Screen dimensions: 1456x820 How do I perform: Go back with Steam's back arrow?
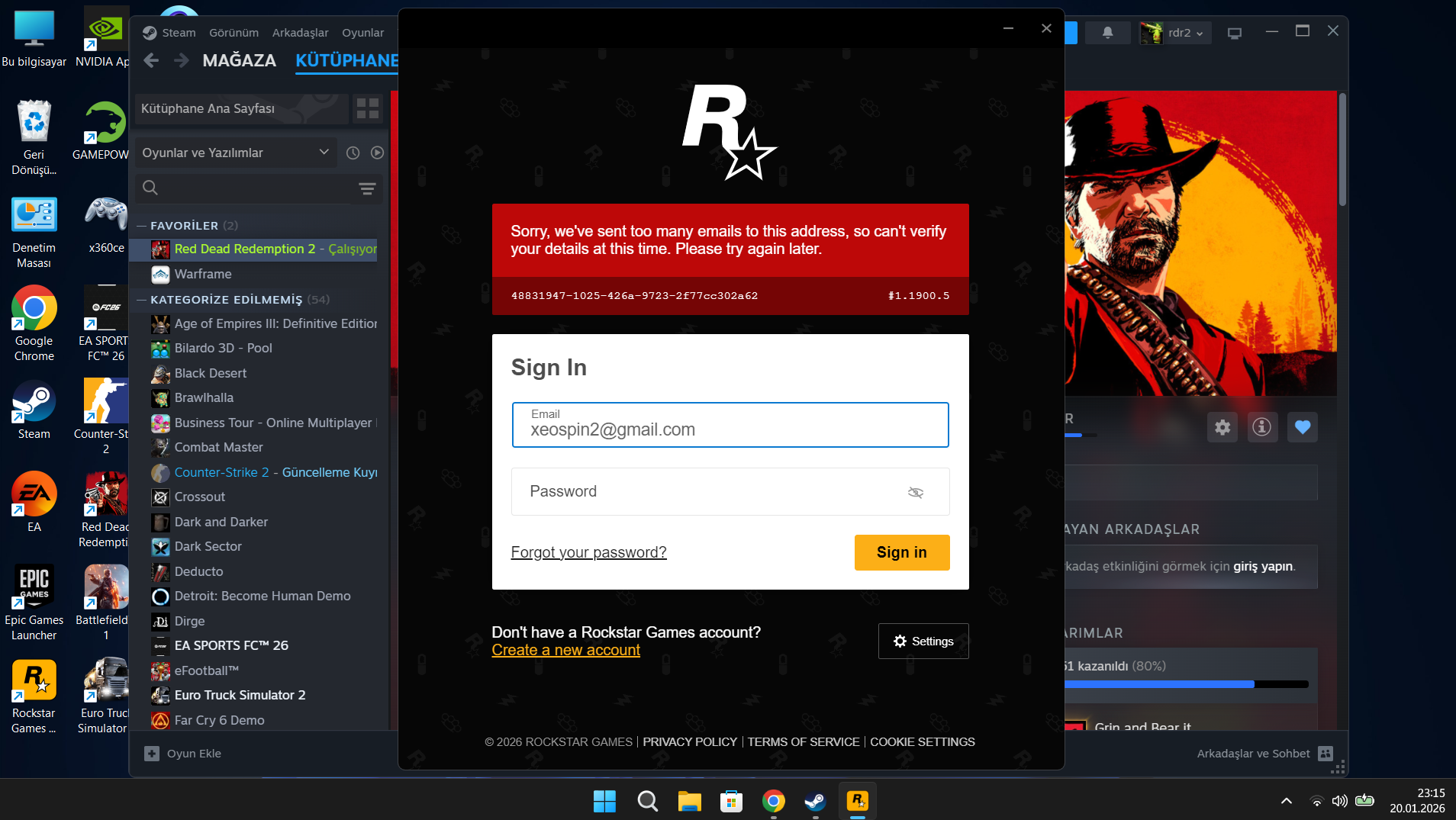pos(151,60)
